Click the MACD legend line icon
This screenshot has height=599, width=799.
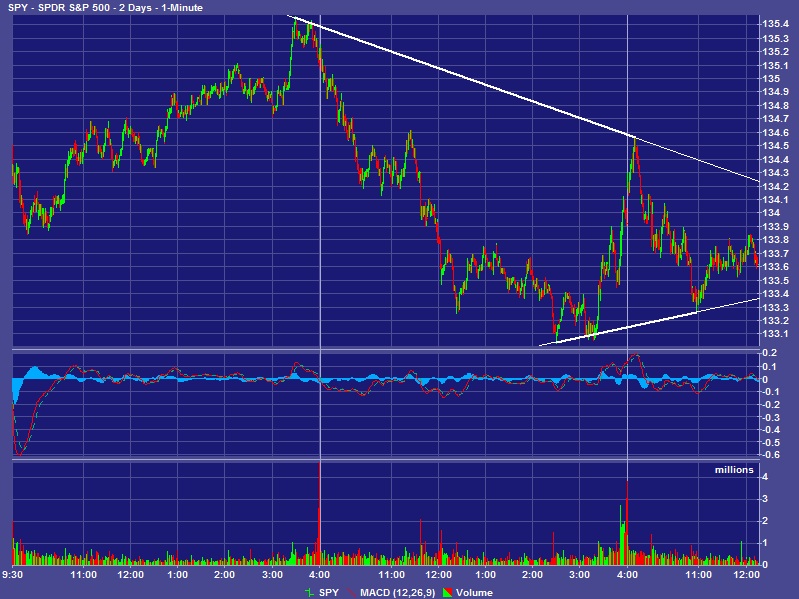tap(352, 592)
